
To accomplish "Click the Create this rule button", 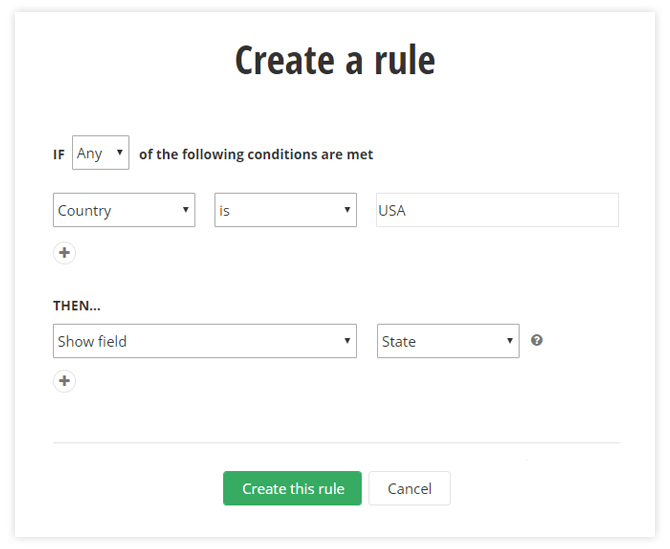I will click(292, 489).
